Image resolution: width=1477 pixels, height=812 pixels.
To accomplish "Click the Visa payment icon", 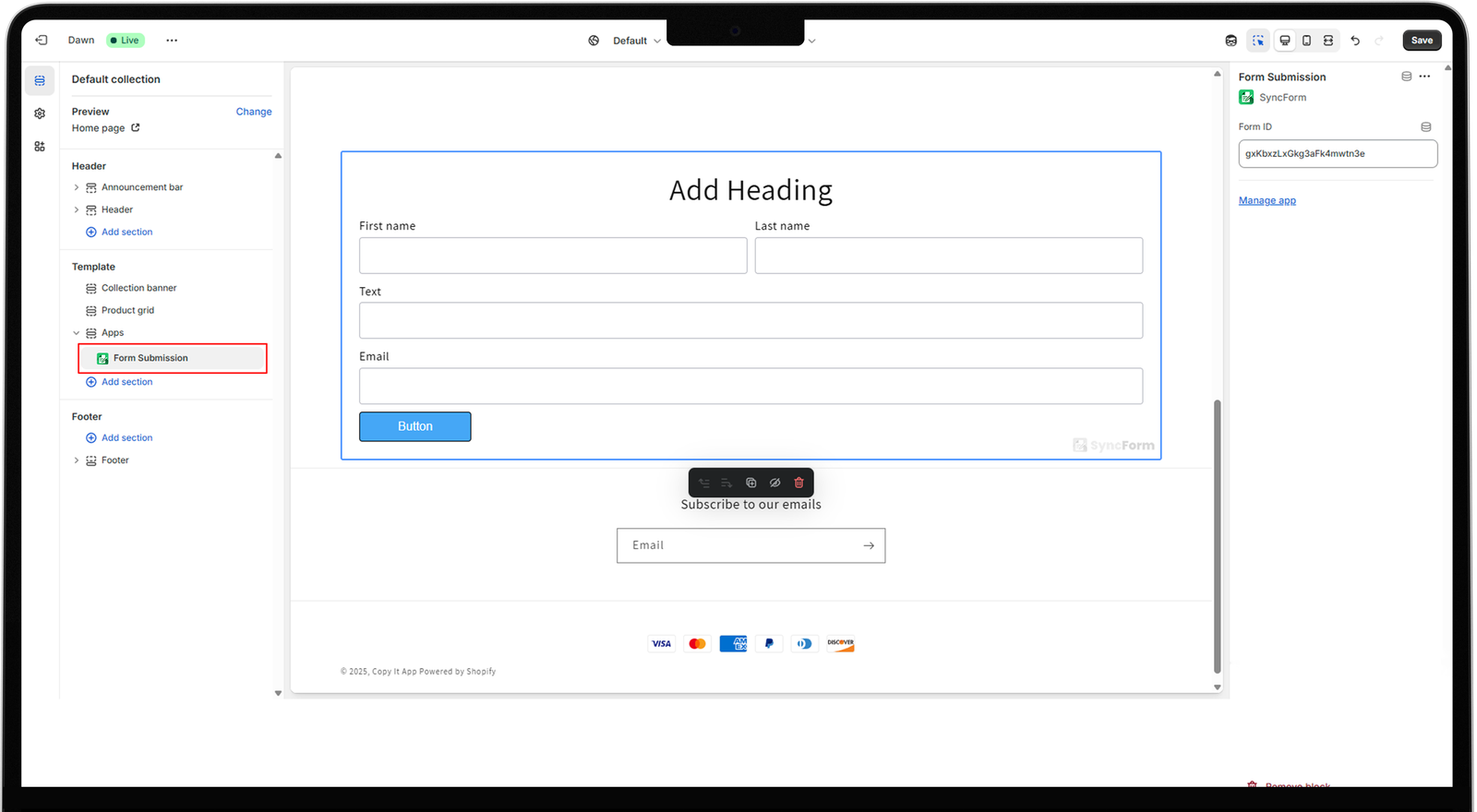I will [662, 644].
